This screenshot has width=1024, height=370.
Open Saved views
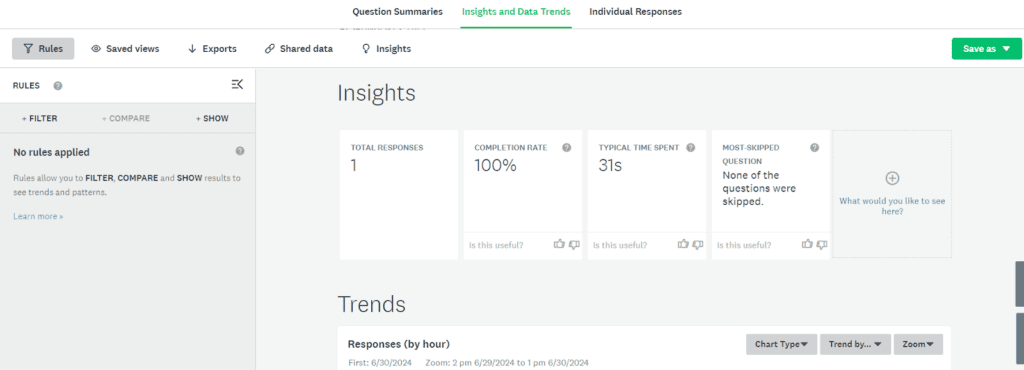(125, 49)
